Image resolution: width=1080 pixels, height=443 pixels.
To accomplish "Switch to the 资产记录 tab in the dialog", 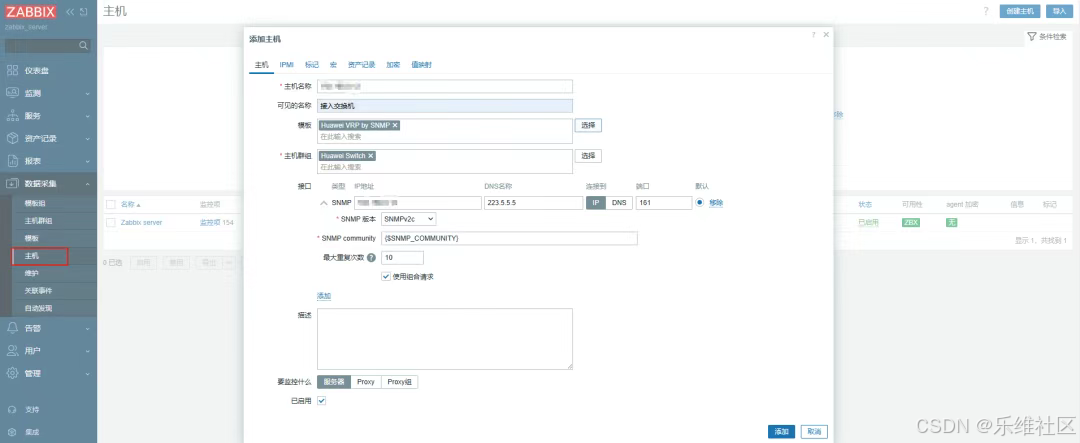I will [x=362, y=65].
